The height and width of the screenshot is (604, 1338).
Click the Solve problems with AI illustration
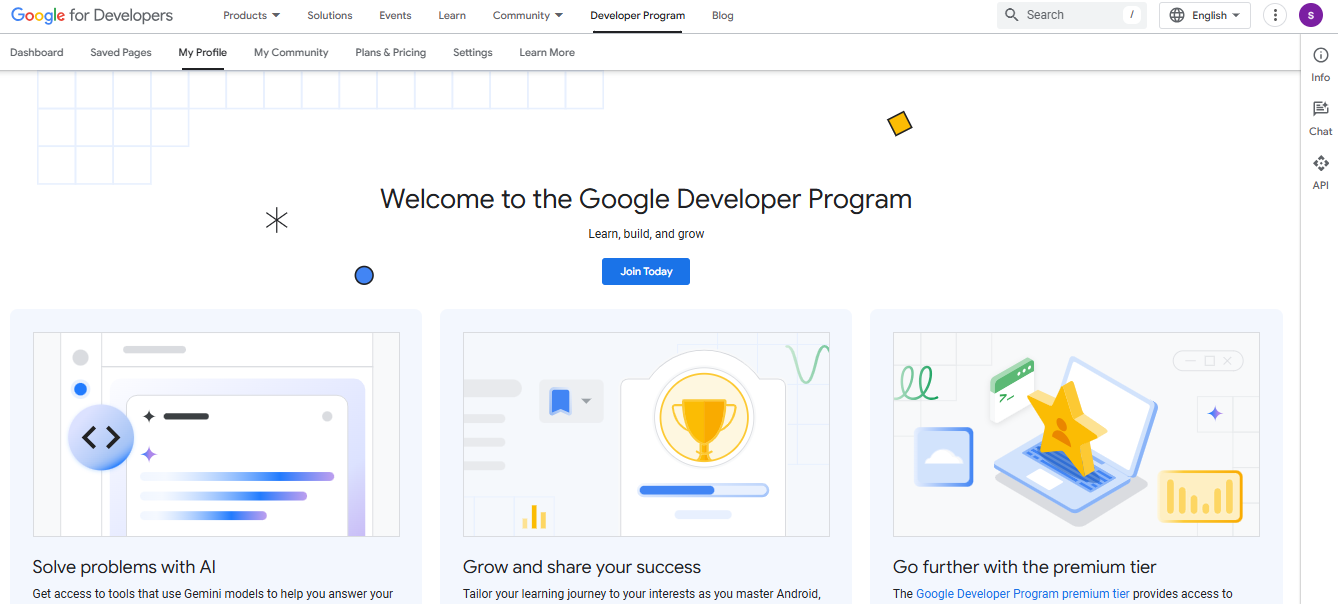tap(216, 434)
